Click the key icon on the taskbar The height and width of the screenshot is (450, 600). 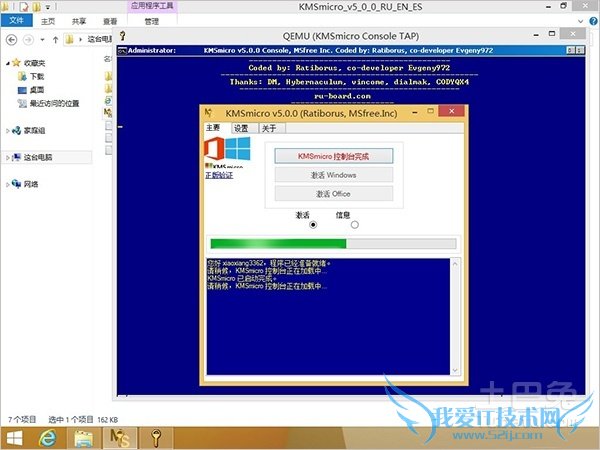(156, 438)
